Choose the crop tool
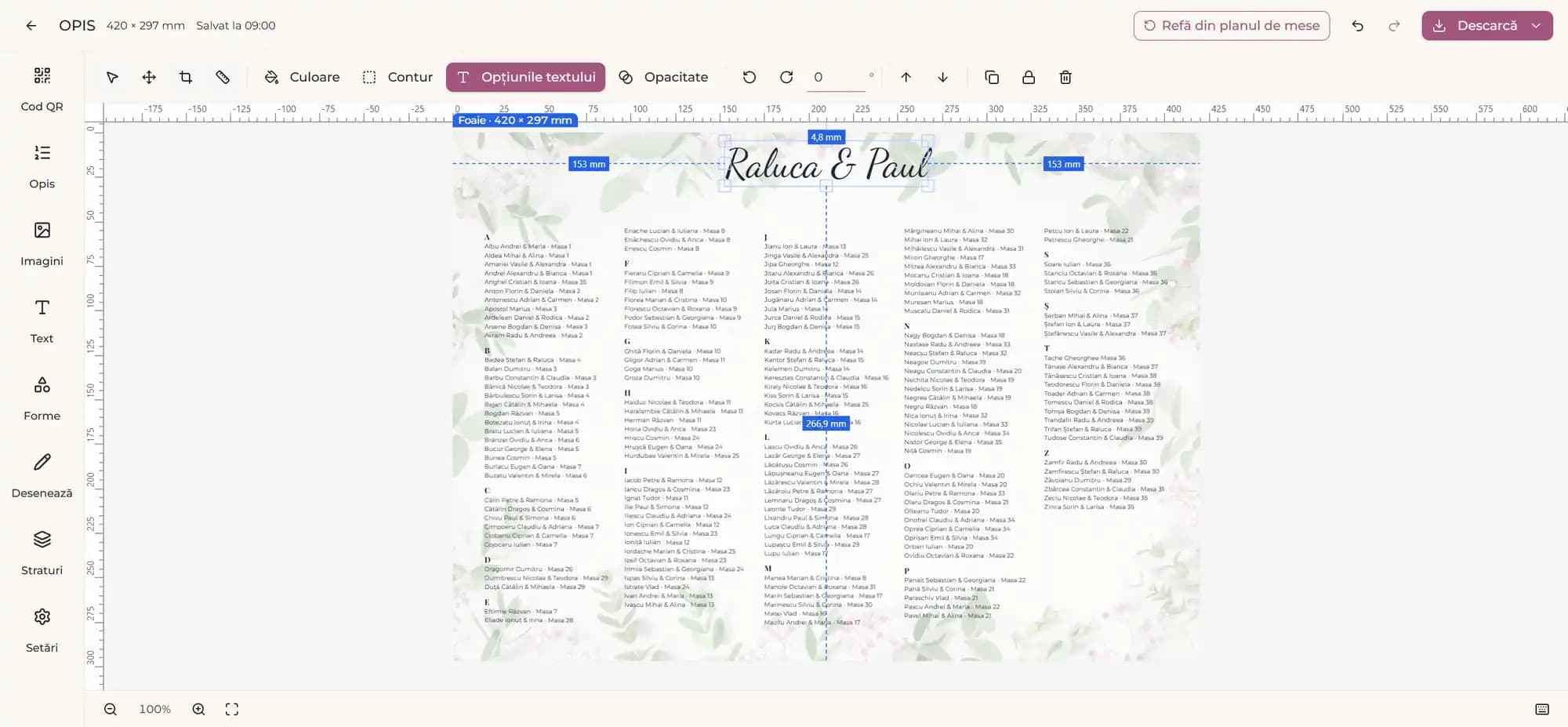 coord(186,77)
